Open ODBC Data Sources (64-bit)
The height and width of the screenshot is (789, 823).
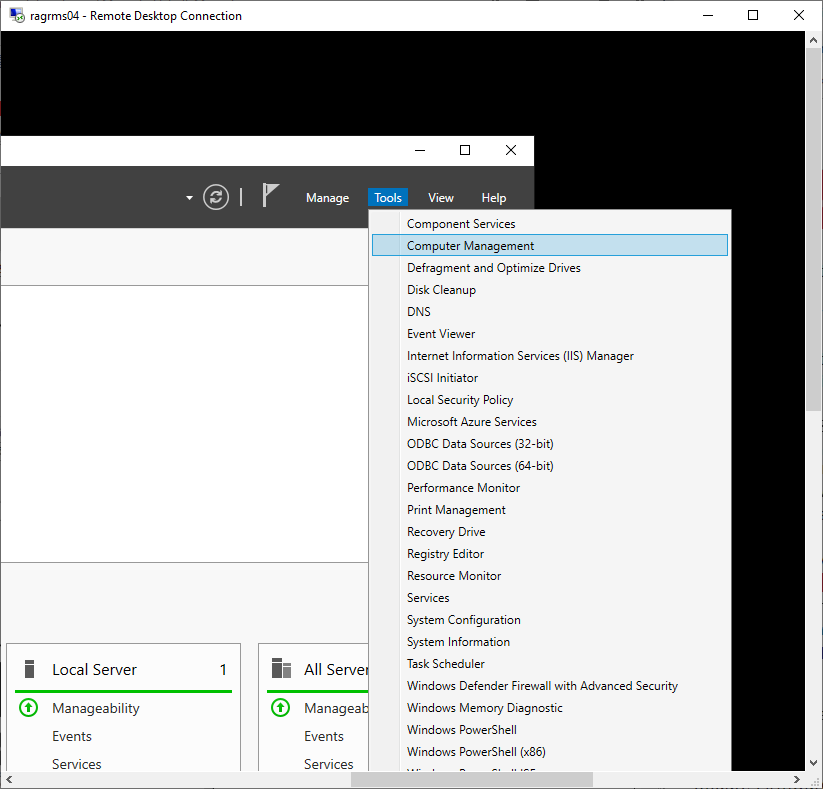[x=550, y=466]
